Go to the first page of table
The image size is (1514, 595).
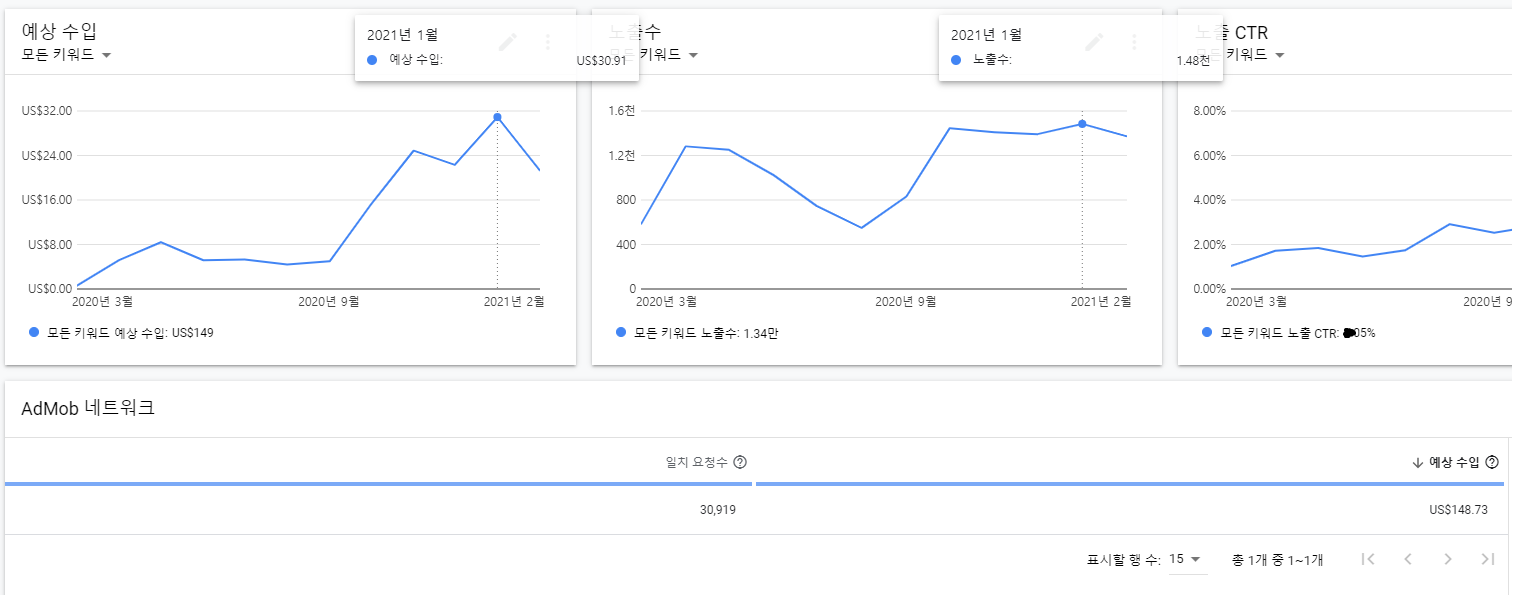(x=1369, y=559)
